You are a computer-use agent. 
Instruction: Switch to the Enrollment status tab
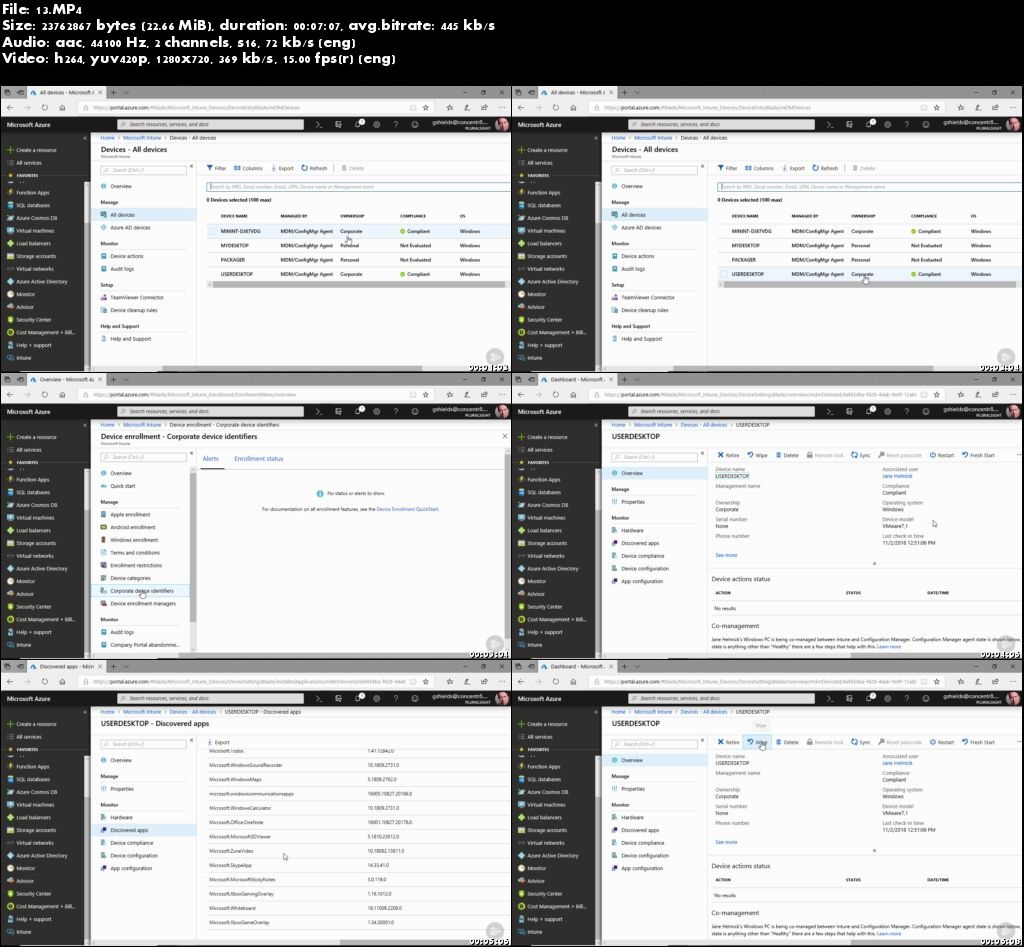(x=259, y=458)
